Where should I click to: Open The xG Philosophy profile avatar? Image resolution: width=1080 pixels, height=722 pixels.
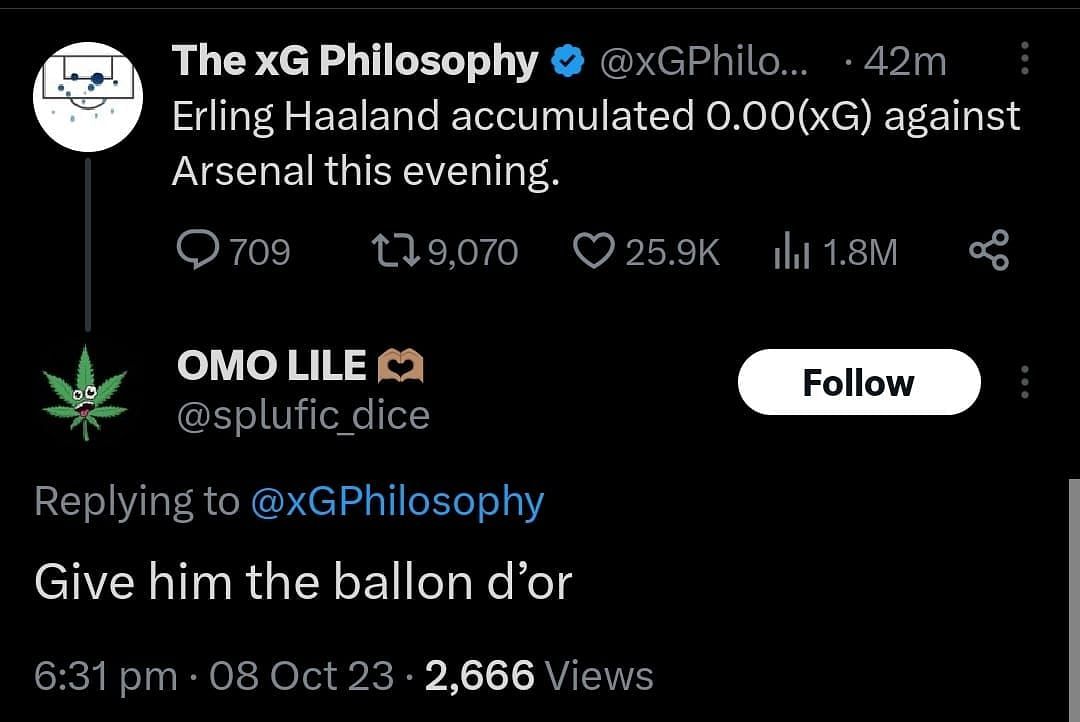coord(88,96)
